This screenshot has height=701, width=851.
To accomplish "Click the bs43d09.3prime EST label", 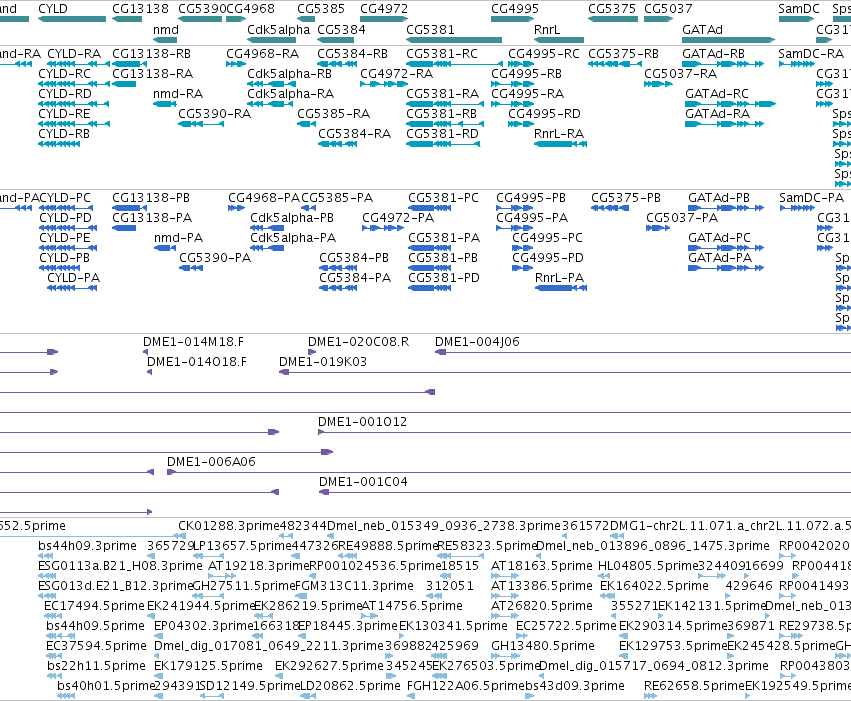I will [x=575, y=686].
